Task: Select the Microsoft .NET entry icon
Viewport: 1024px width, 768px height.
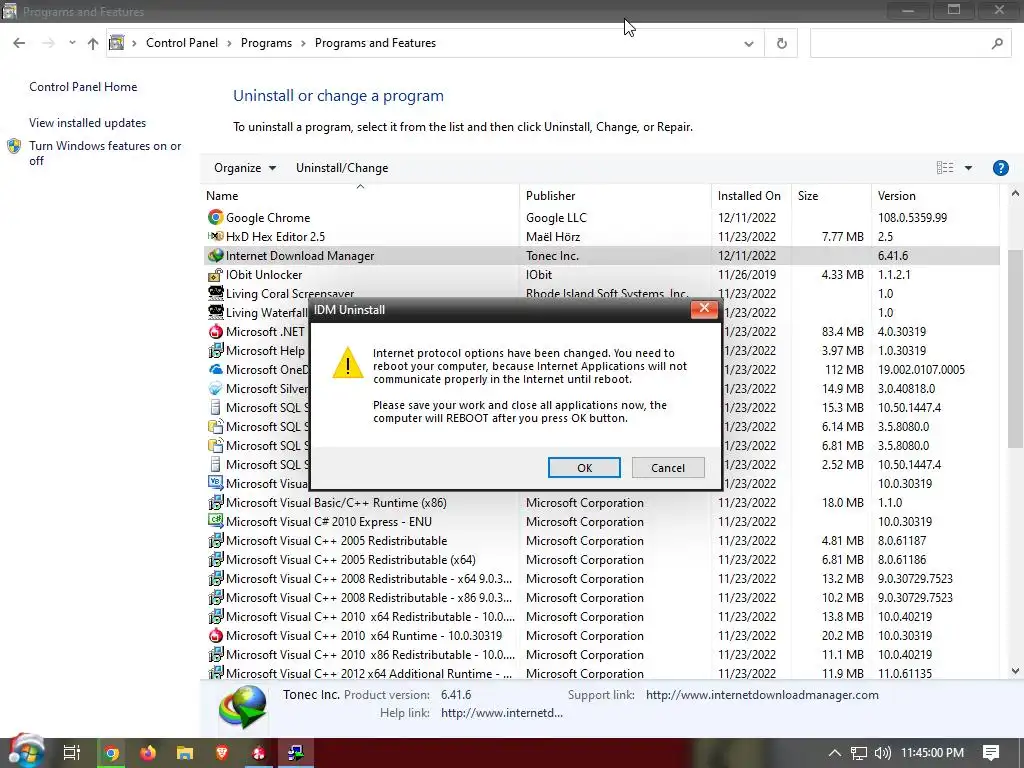Action: pyautogui.click(x=216, y=332)
